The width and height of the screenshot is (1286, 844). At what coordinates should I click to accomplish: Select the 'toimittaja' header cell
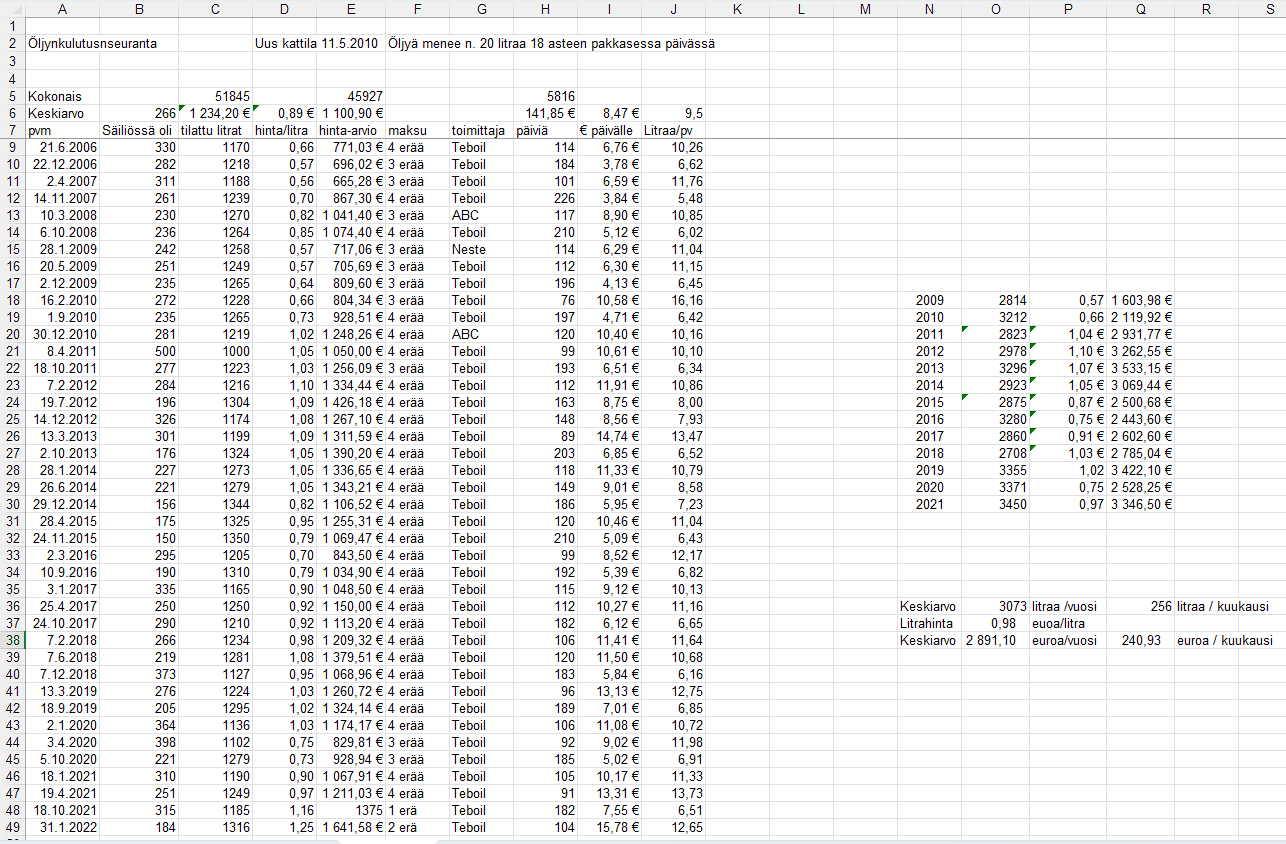pyautogui.click(x=481, y=130)
